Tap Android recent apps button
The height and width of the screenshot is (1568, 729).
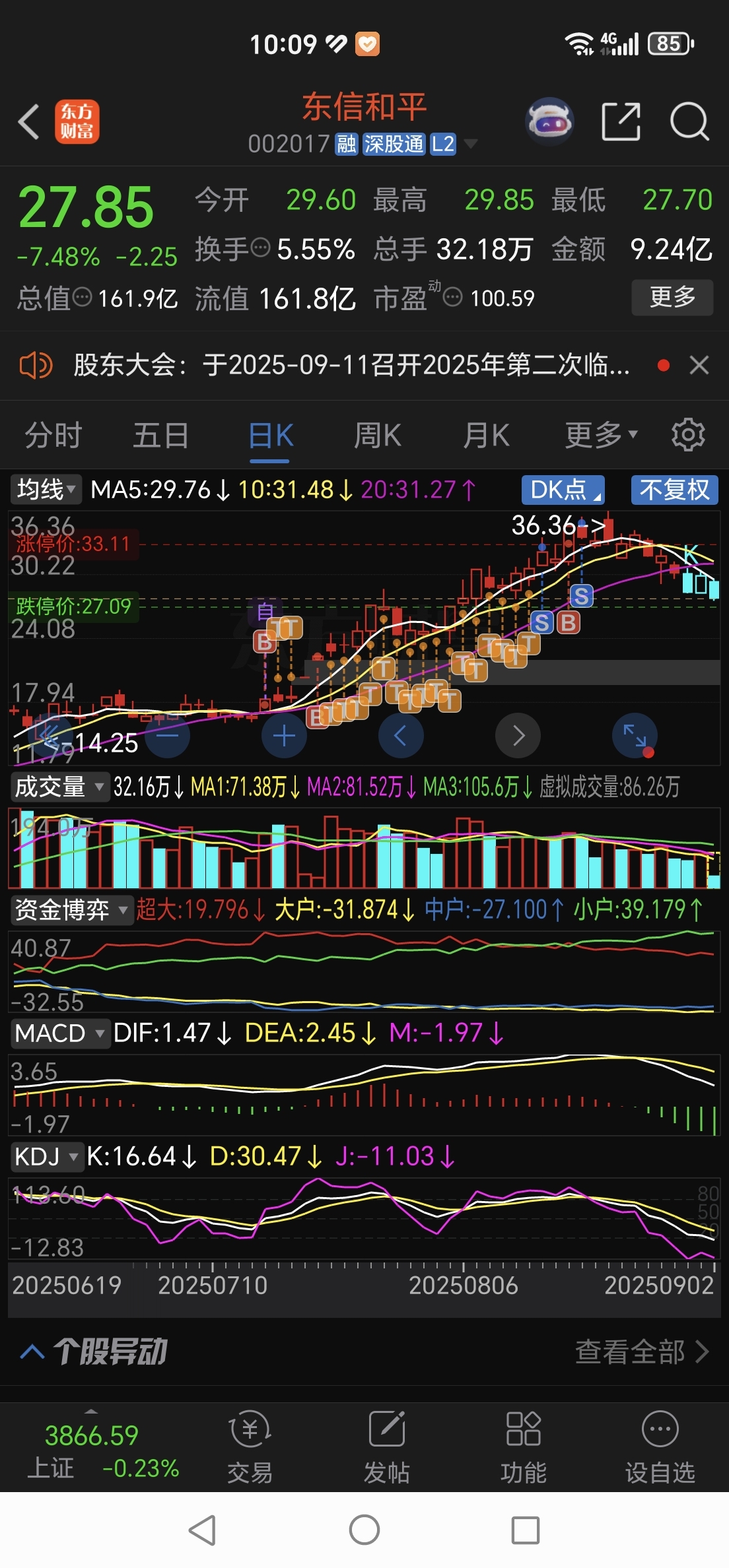click(x=526, y=1530)
